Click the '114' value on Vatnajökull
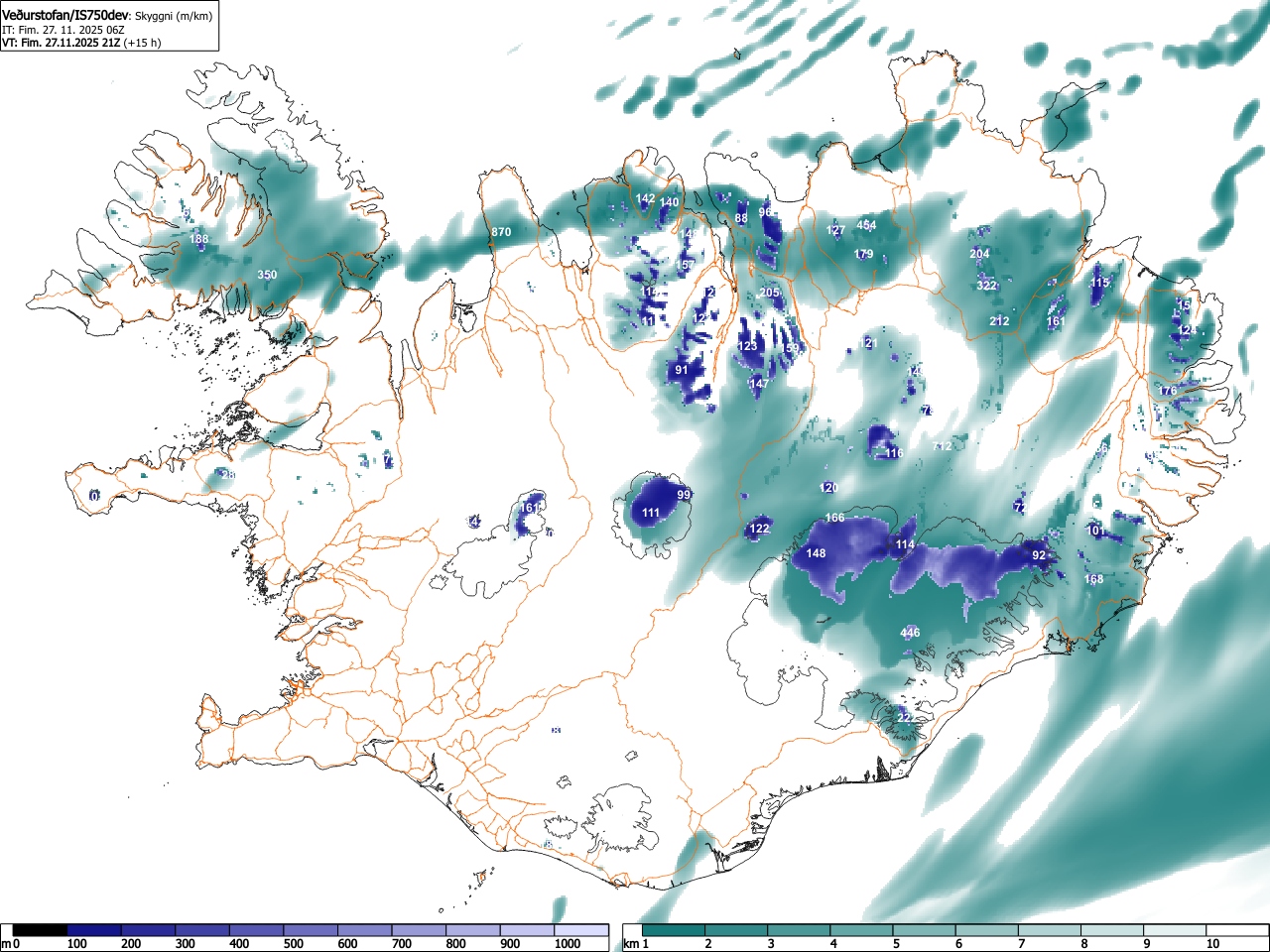The height and width of the screenshot is (952, 1270). 905,544
